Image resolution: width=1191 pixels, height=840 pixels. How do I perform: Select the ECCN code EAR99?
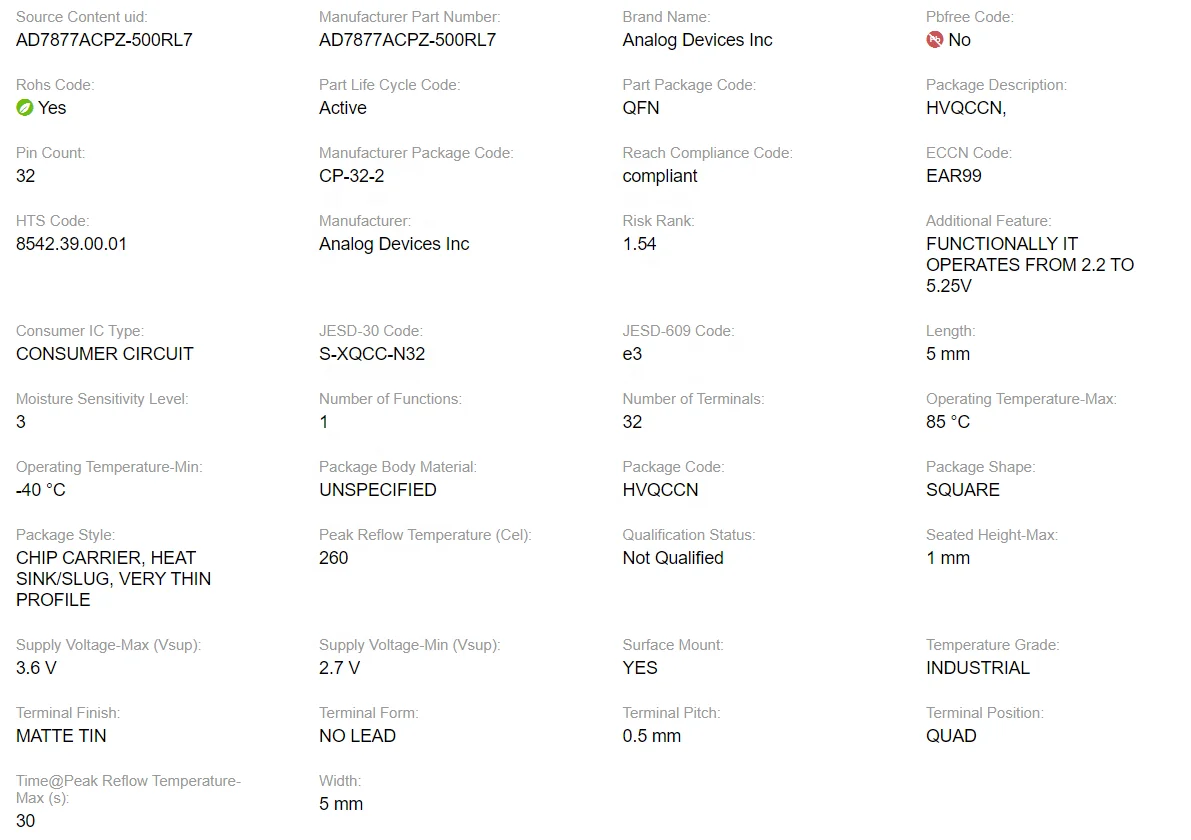[953, 176]
